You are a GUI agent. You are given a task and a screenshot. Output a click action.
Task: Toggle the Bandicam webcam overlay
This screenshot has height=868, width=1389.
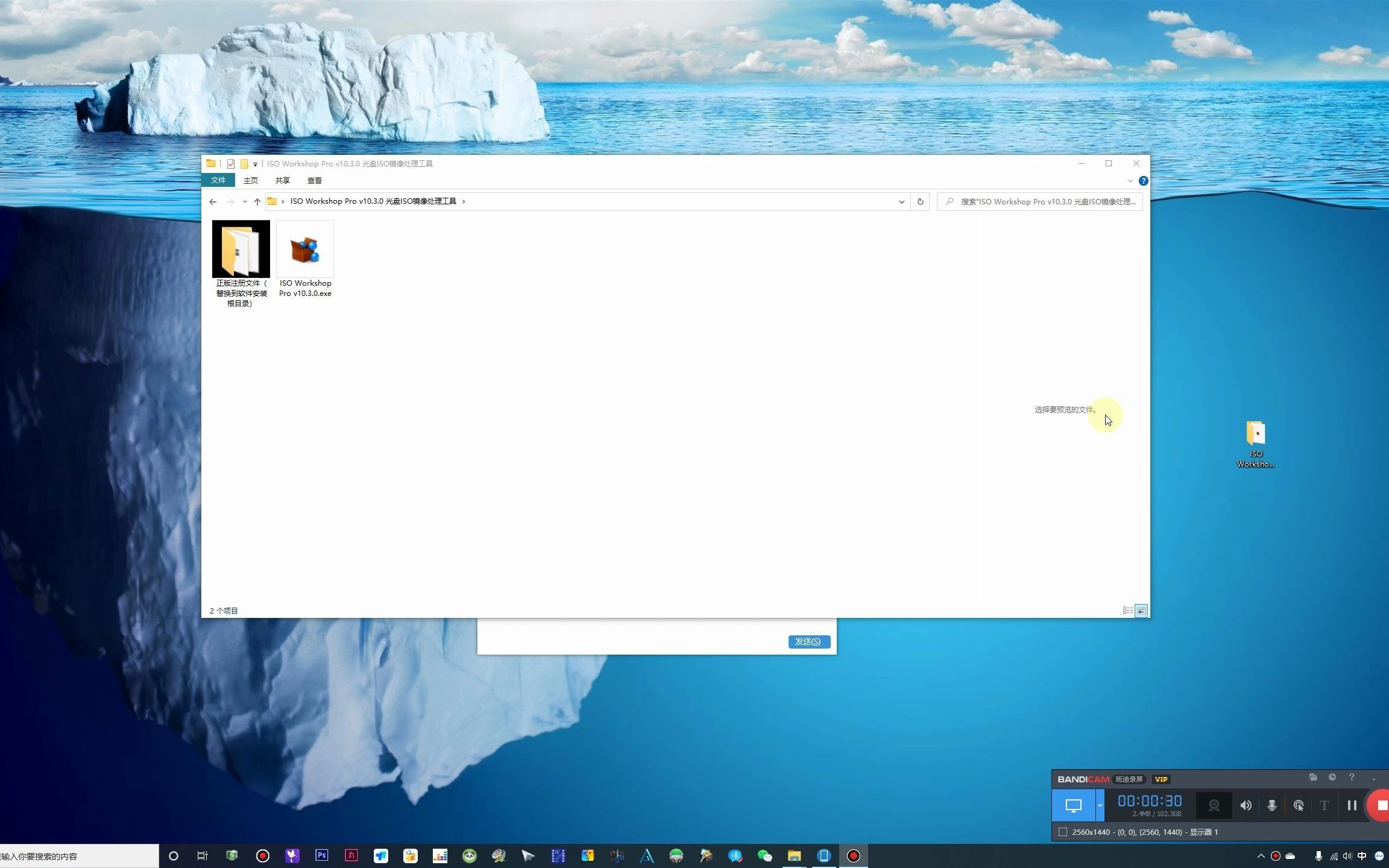pos(1214,805)
